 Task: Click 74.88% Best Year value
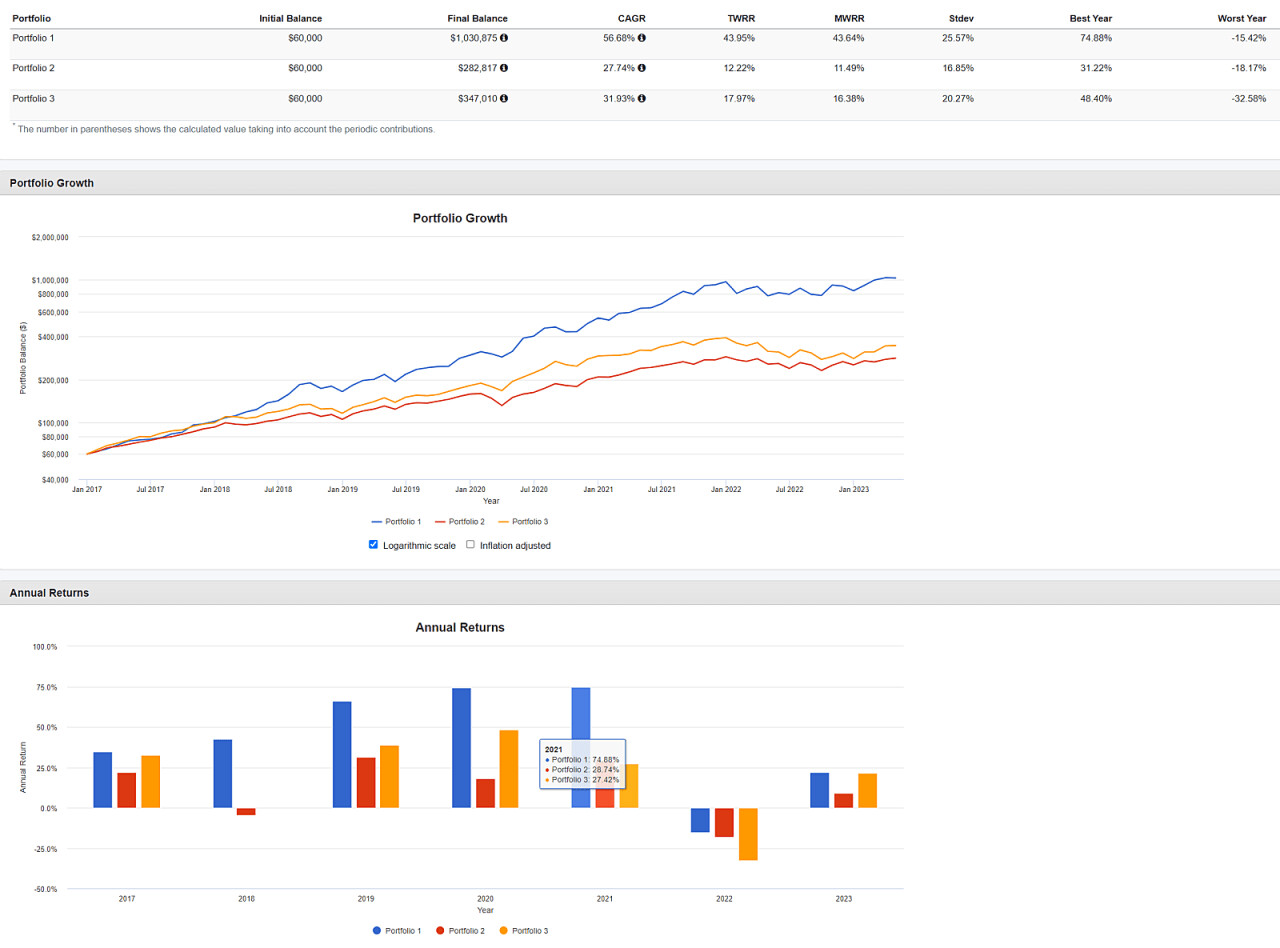click(x=1097, y=38)
